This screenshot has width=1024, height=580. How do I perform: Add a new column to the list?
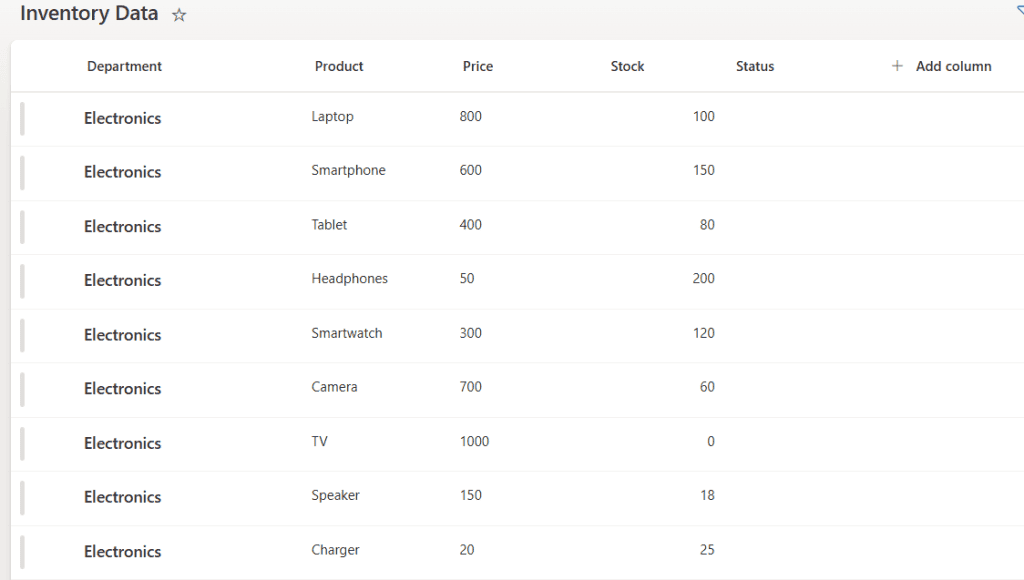click(941, 66)
